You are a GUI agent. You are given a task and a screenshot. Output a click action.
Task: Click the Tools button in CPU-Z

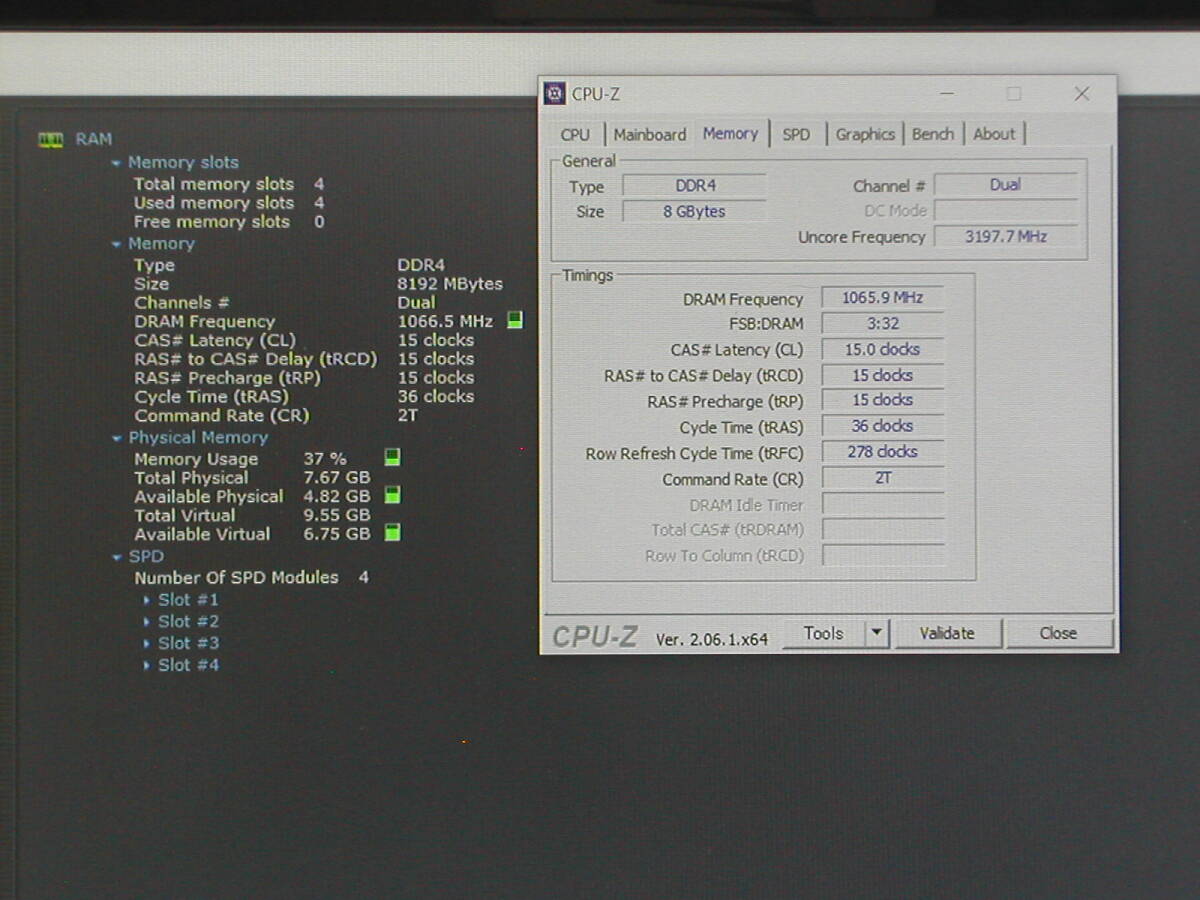point(824,633)
